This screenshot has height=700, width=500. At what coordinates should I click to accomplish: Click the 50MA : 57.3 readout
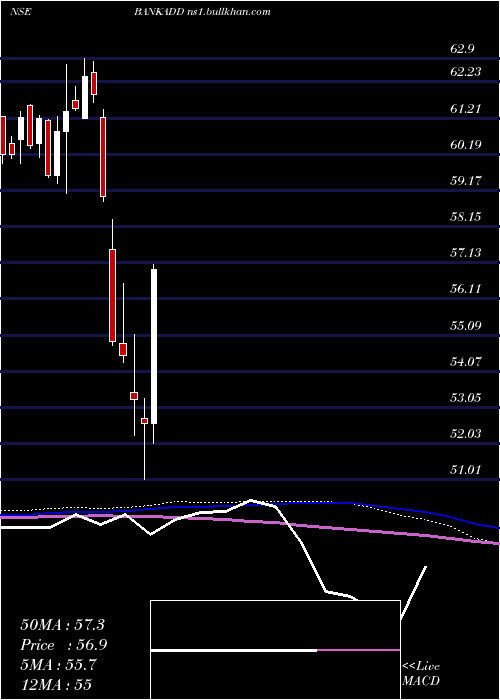pos(62,625)
